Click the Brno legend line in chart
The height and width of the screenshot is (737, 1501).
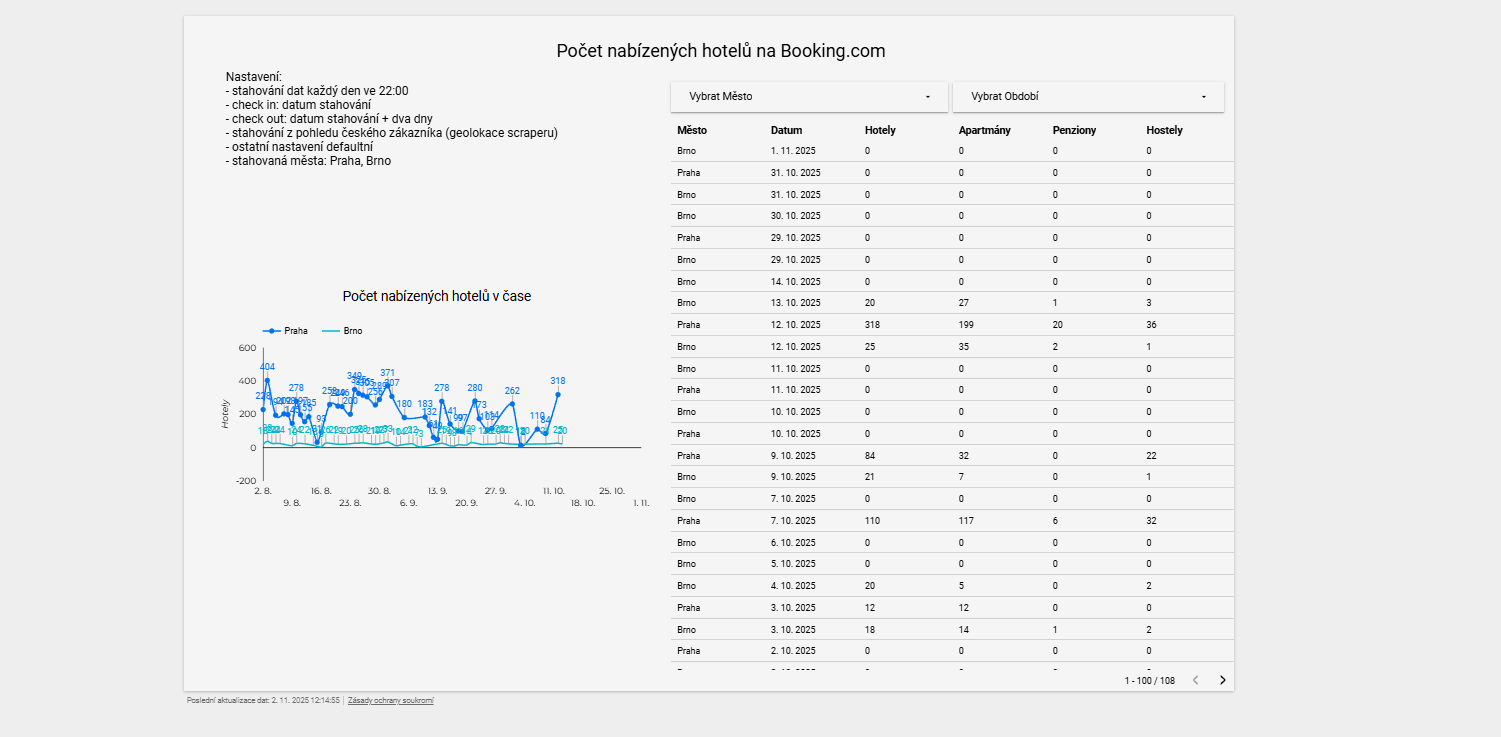[331, 331]
